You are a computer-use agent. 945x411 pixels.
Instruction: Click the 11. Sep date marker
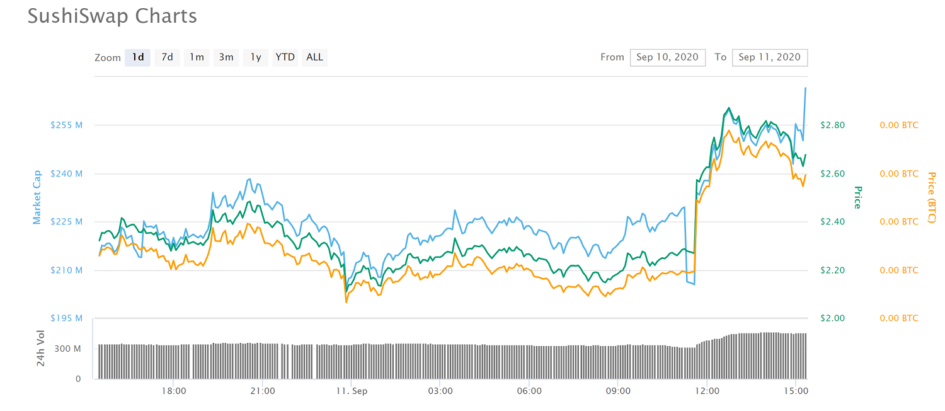pyautogui.click(x=351, y=391)
